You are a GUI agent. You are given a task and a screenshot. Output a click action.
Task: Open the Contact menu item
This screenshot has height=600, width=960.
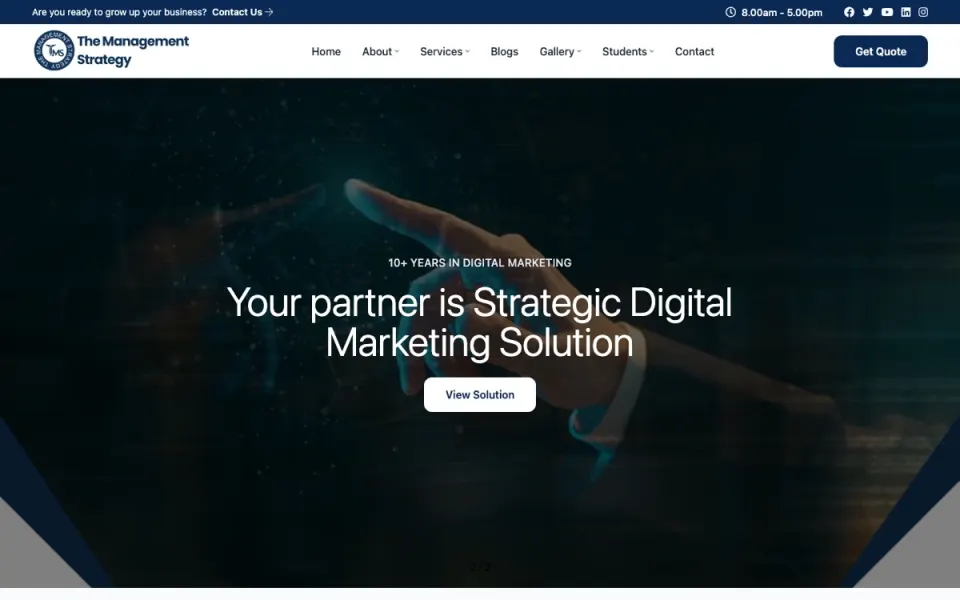point(694,51)
